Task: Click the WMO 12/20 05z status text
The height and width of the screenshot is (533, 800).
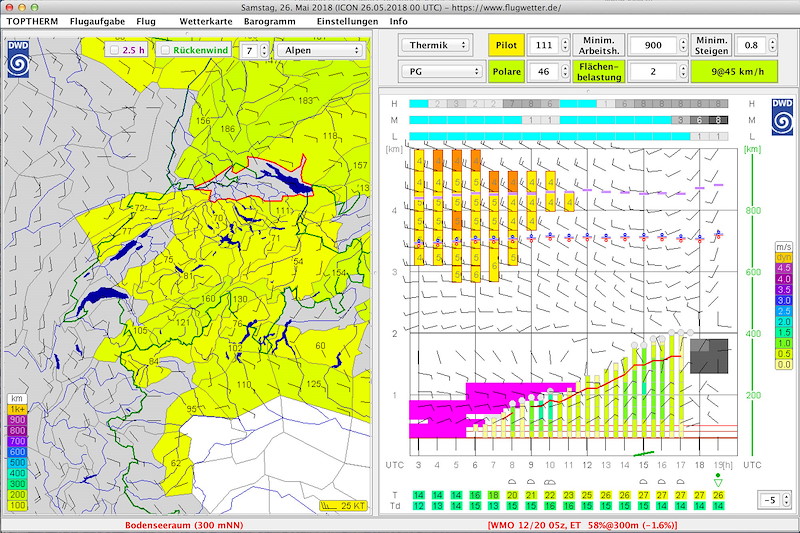Action: [x=583, y=525]
